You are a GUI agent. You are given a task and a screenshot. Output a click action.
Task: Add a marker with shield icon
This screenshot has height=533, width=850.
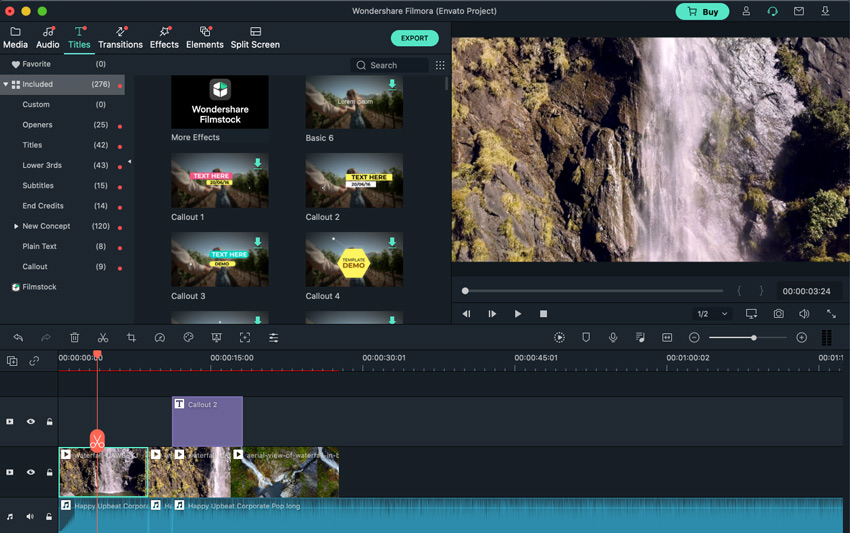586,337
